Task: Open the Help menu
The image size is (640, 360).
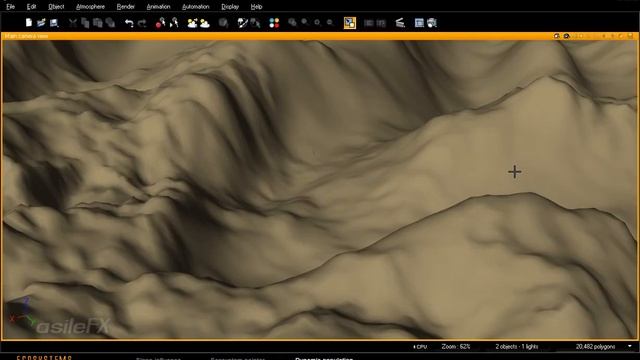Action: pyautogui.click(x=256, y=7)
